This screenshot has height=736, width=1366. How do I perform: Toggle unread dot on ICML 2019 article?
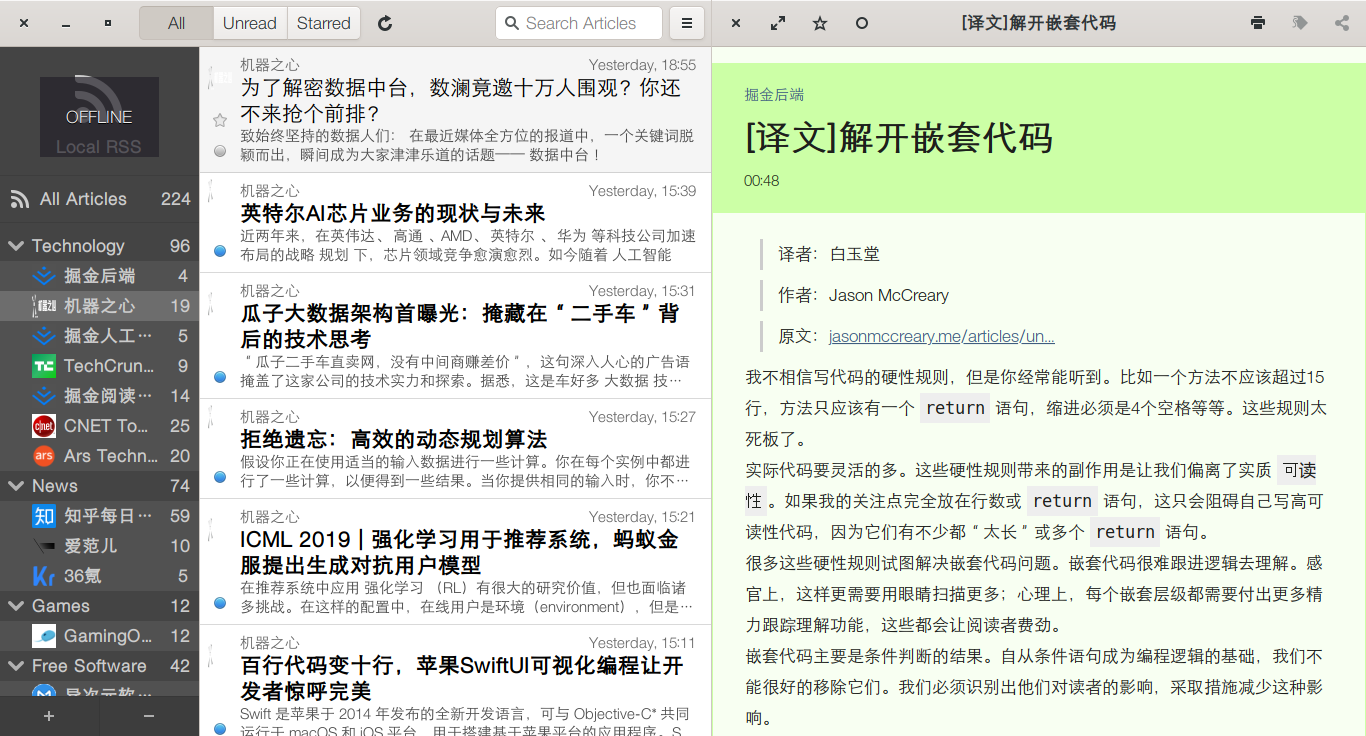tap(220, 603)
